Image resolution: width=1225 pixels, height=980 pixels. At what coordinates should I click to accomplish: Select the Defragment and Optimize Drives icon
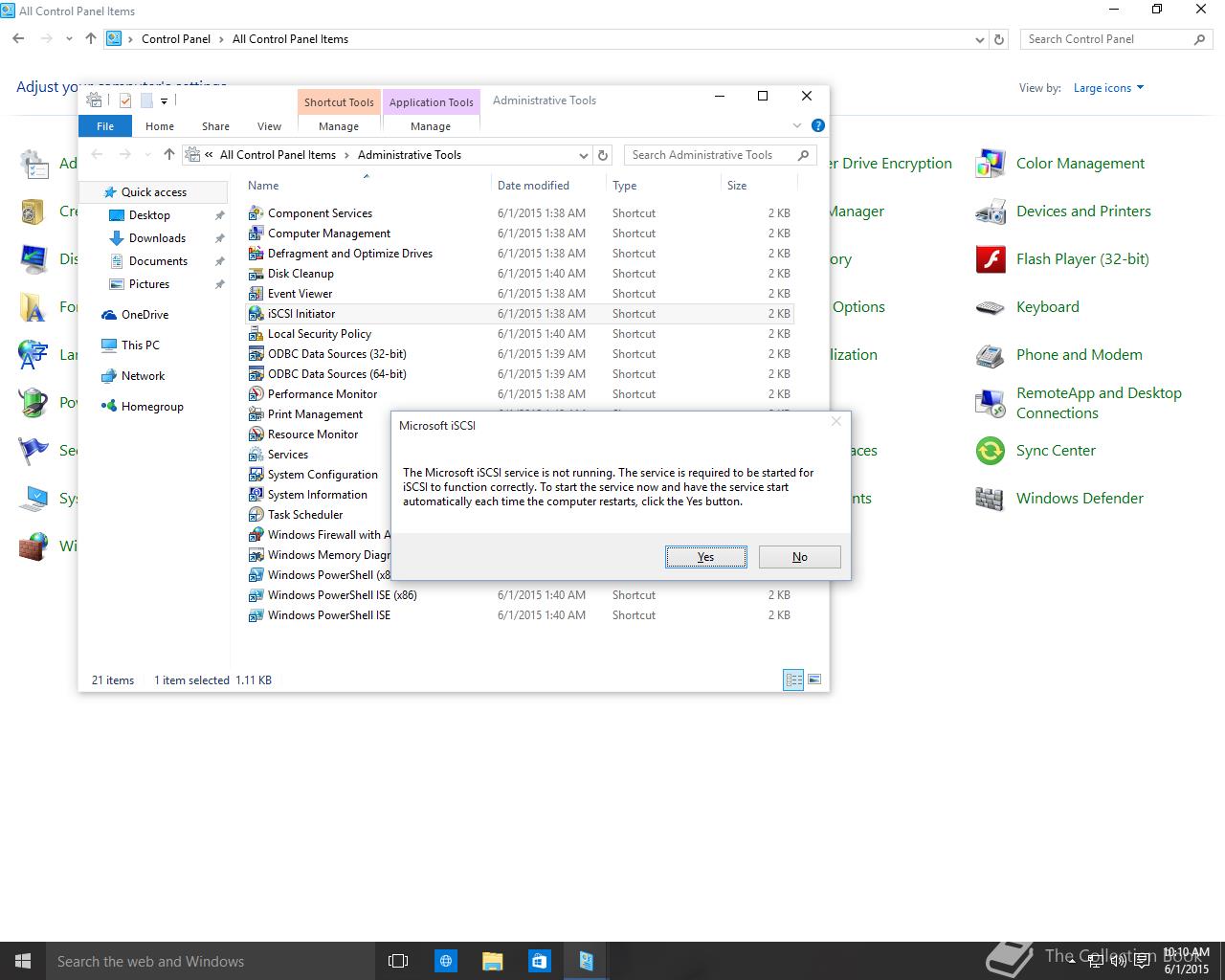[256, 253]
